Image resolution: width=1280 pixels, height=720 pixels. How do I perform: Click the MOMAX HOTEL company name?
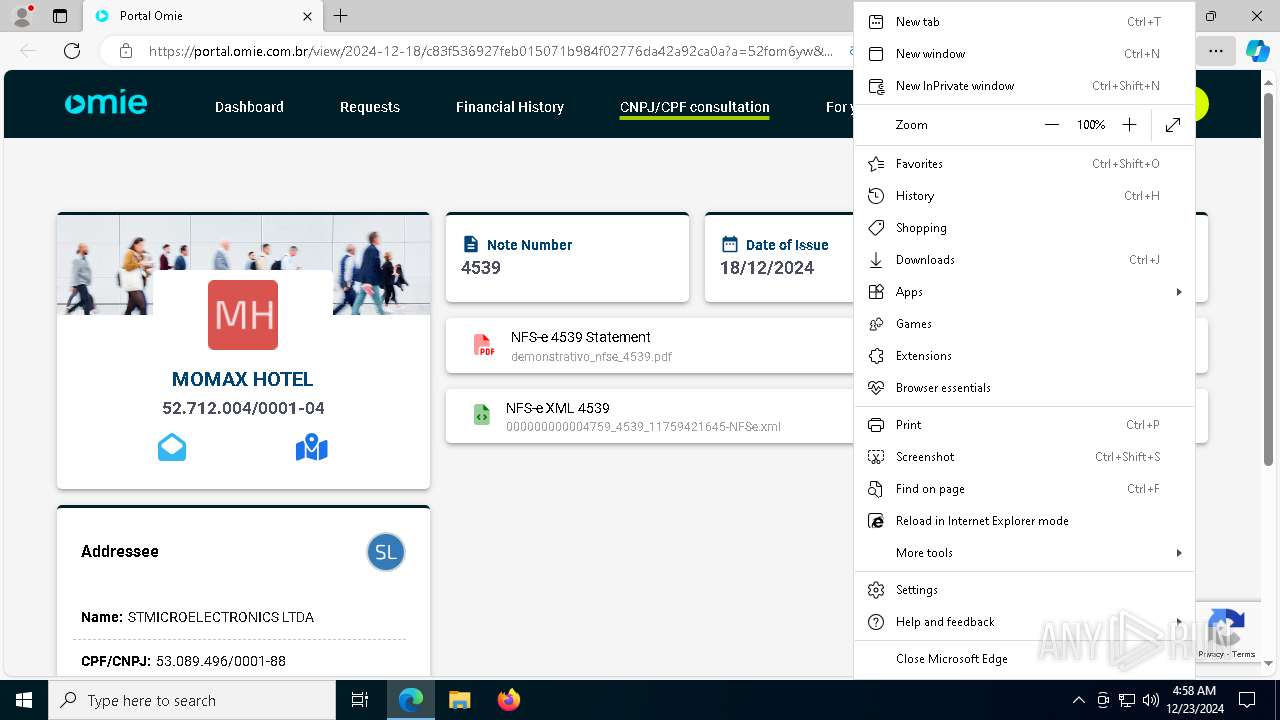click(x=243, y=379)
